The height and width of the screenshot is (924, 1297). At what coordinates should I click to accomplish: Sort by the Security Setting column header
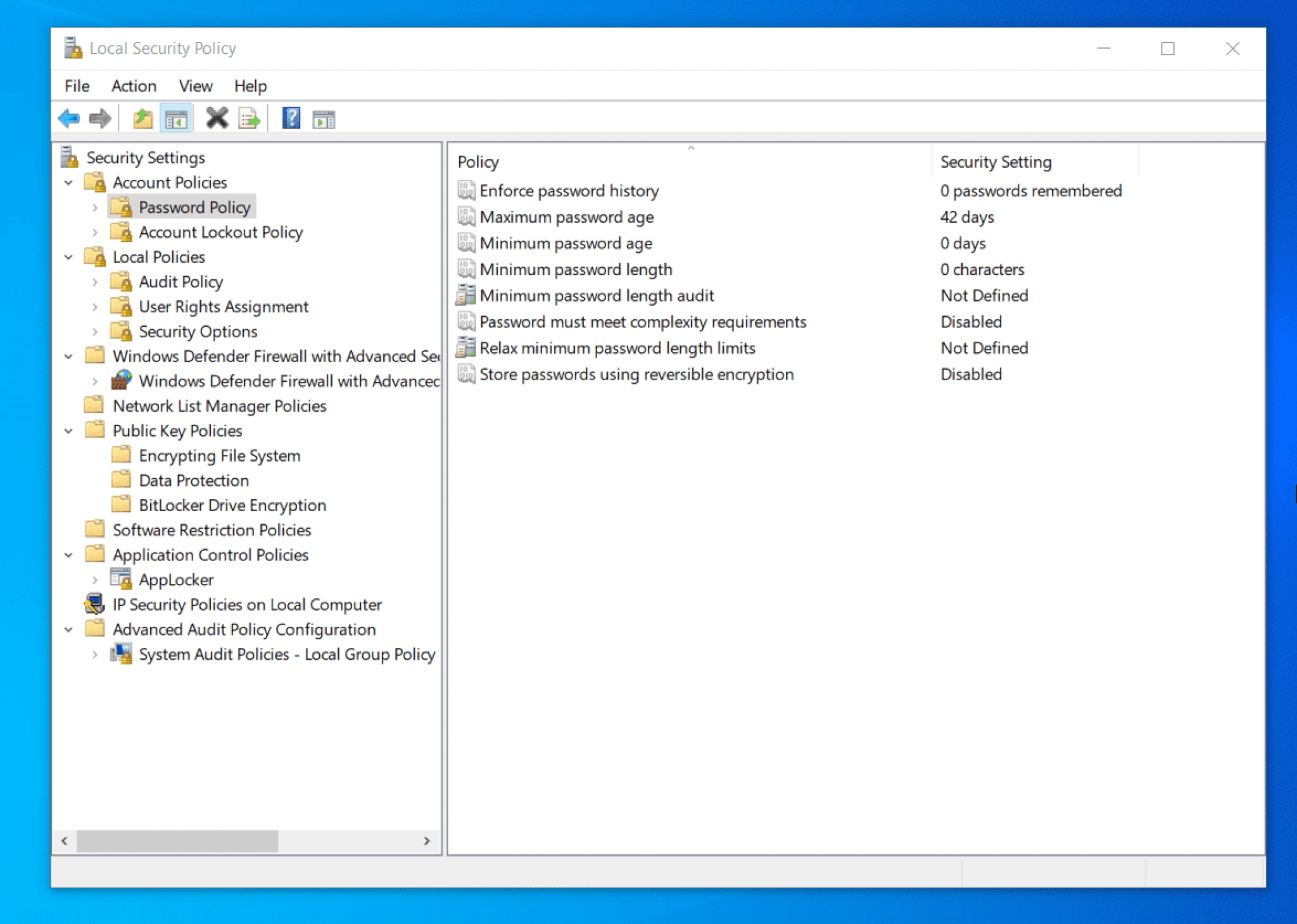[994, 161]
